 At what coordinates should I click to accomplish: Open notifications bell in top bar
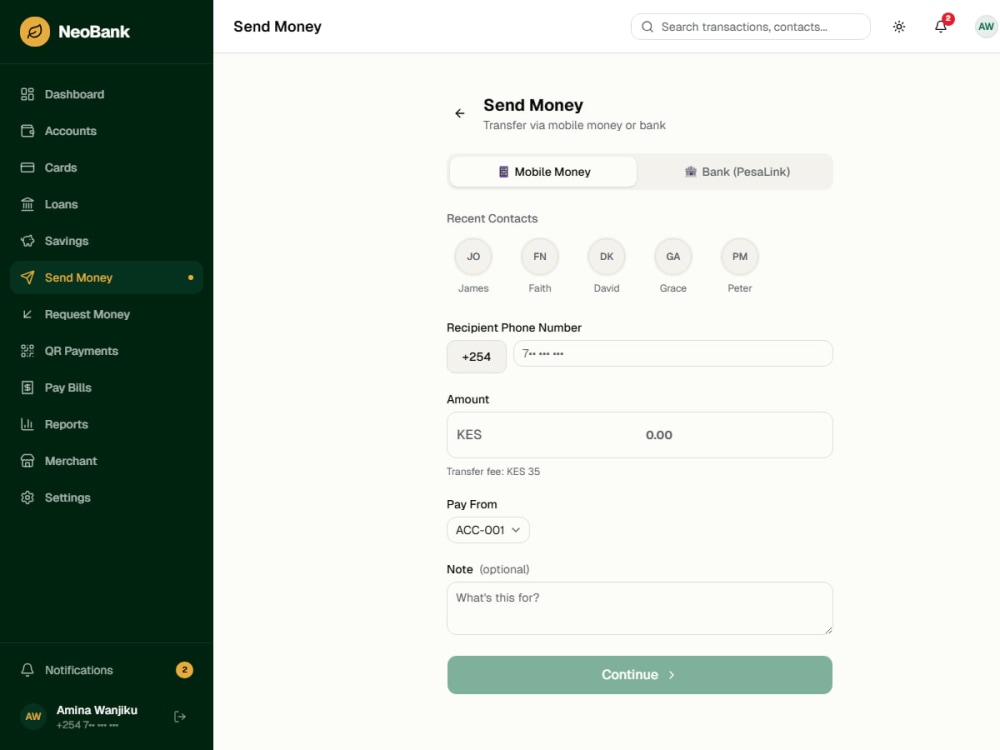941,27
